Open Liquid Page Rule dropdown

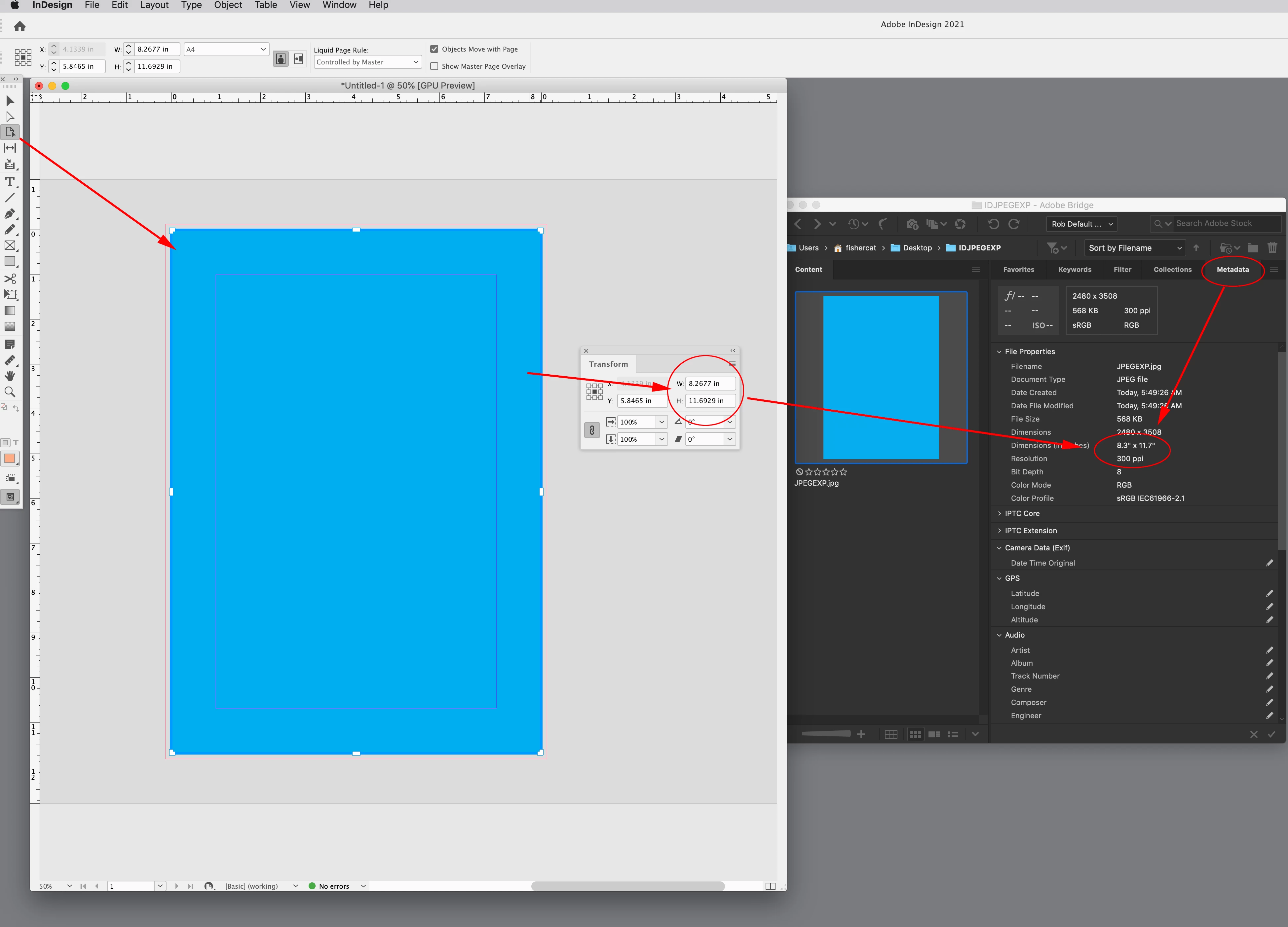click(x=367, y=62)
